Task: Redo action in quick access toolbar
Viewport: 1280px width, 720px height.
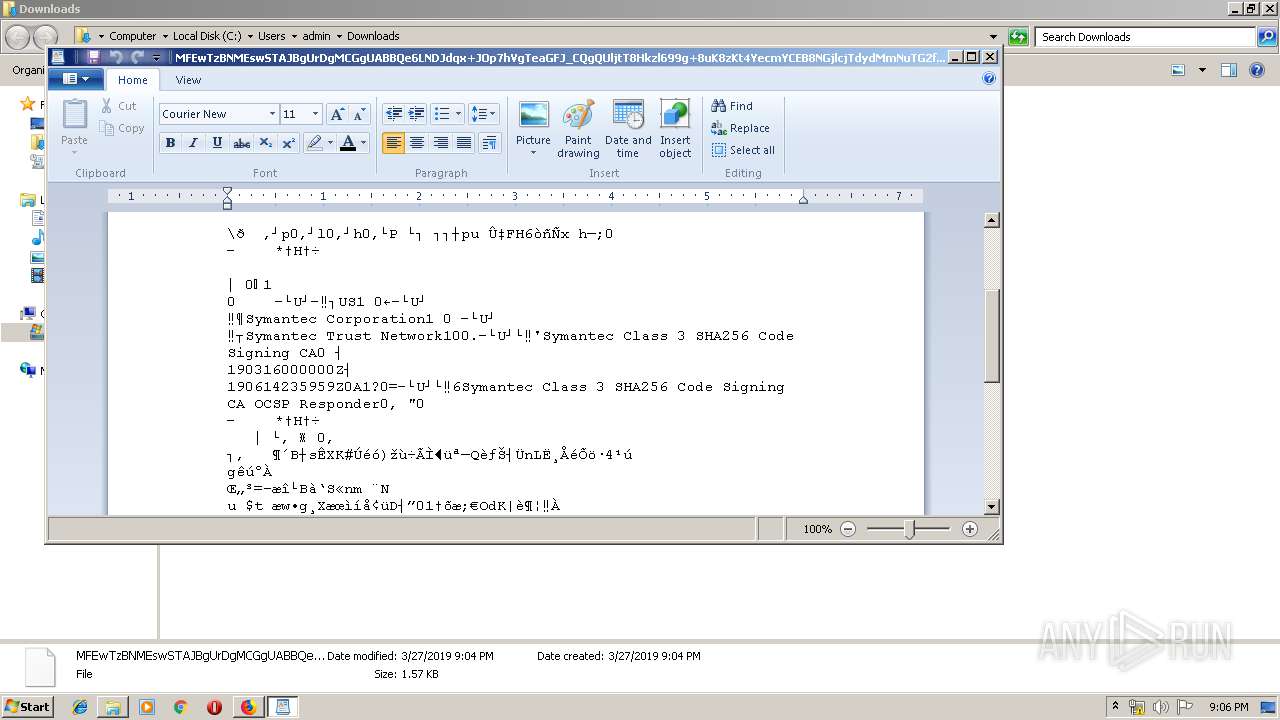Action: pos(137,57)
